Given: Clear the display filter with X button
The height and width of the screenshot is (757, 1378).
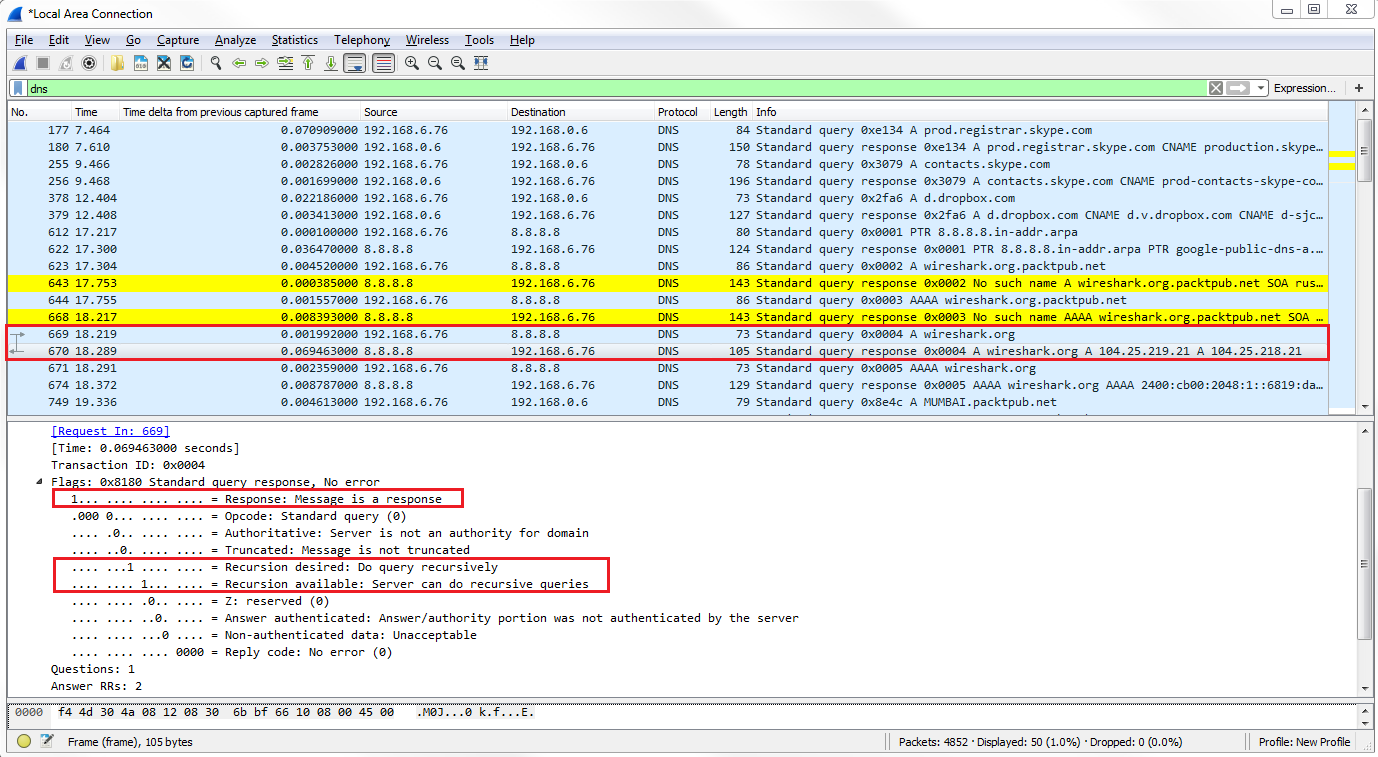Looking at the screenshot, I should (x=1216, y=88).
